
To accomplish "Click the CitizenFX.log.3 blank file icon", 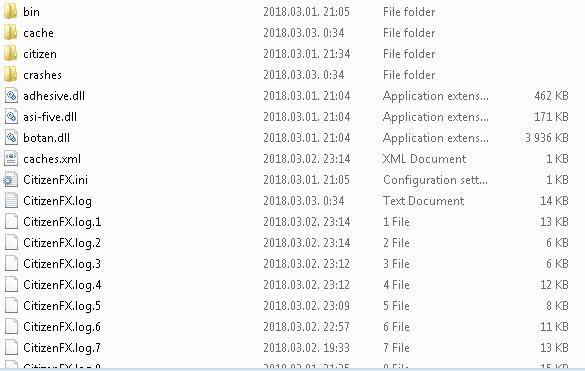I will pos(11,264).
